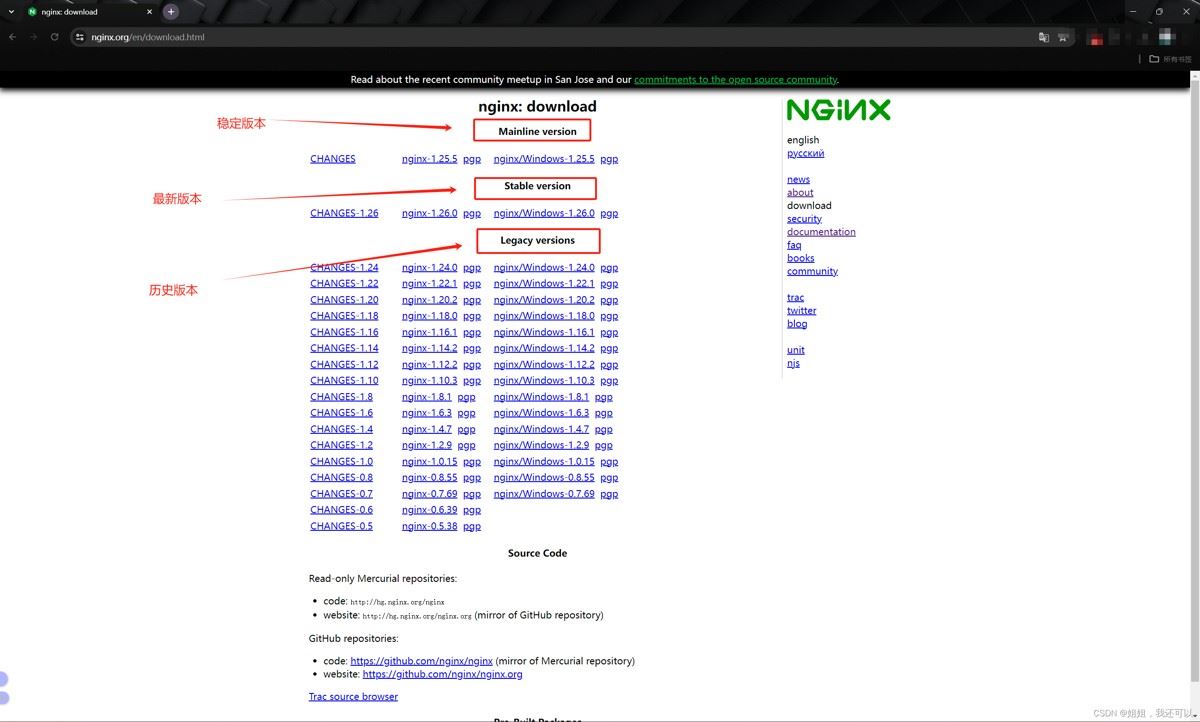Close the nginx: download tab
1200x722 pixels.
150,12
